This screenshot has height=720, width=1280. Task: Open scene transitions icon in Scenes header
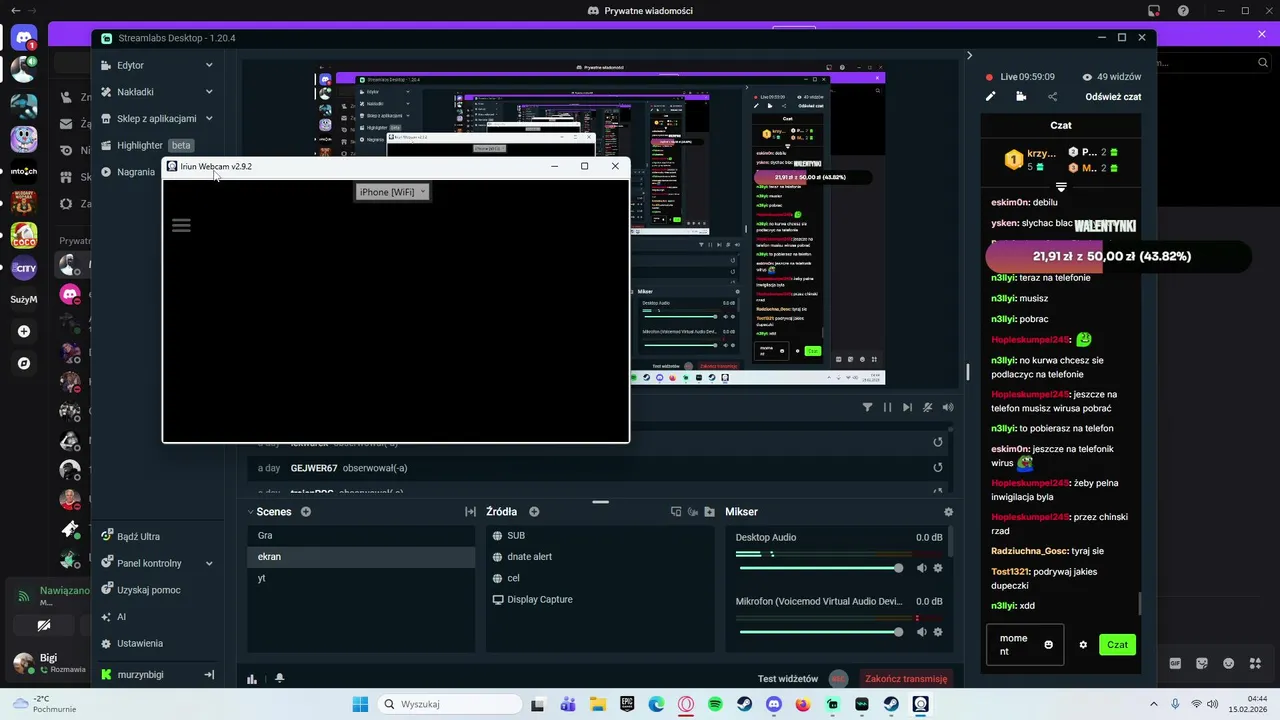[x=470, y=512]
